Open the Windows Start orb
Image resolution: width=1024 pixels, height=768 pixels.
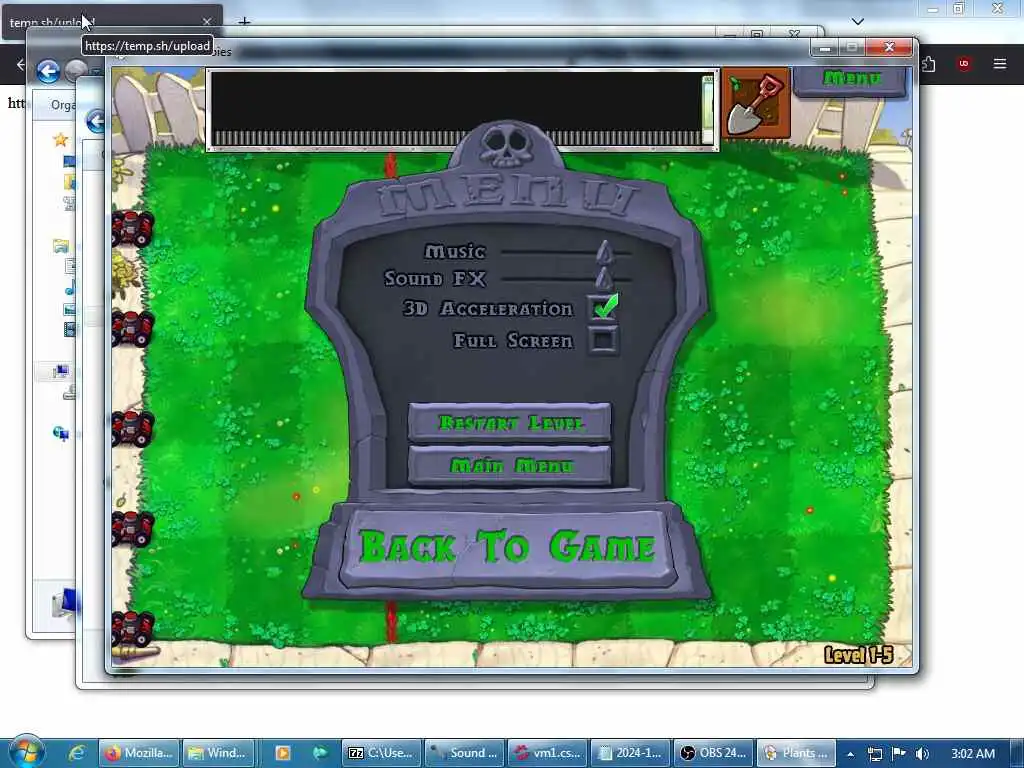pos(25,752)
